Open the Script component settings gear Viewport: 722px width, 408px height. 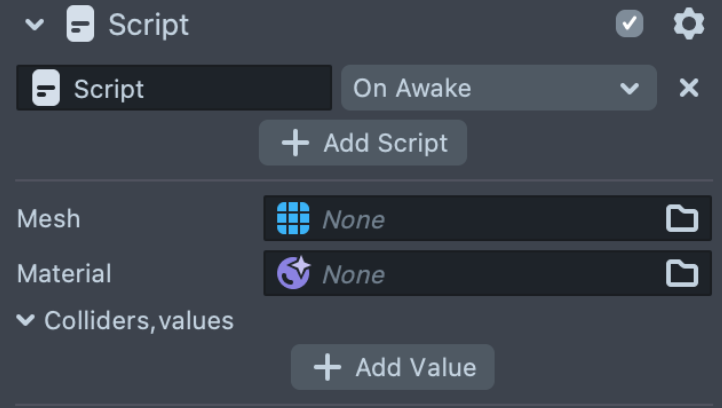click(688, 24)
